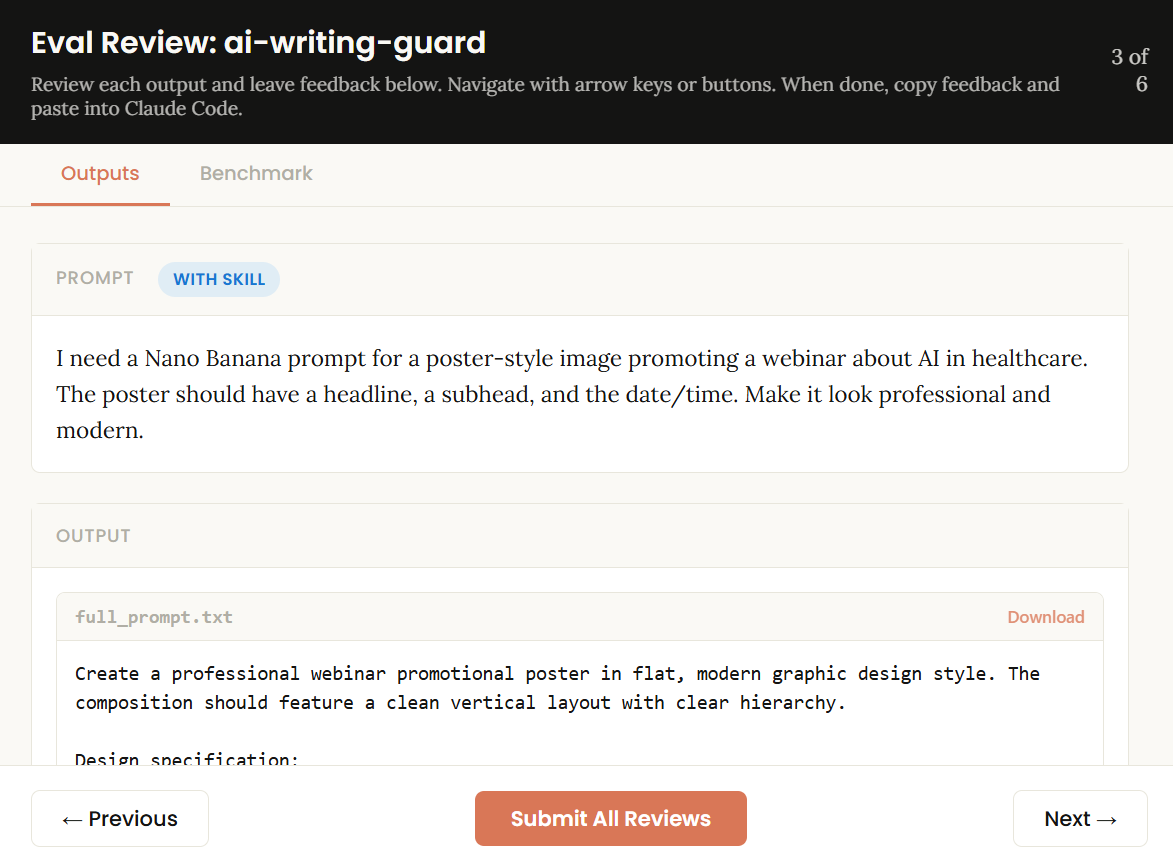Switch to the Benchmark tab

pos(256,174)
